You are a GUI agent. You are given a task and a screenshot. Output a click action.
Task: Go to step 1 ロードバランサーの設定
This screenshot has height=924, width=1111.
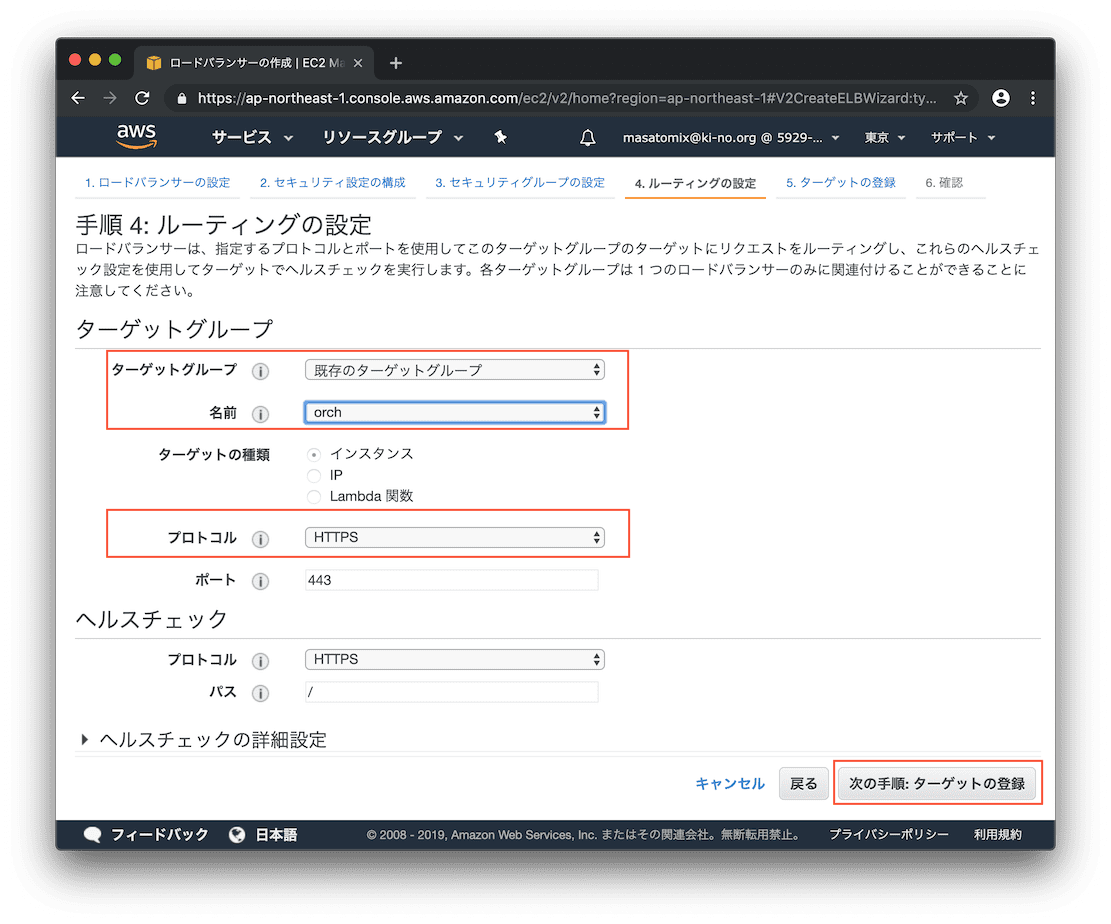157,183
